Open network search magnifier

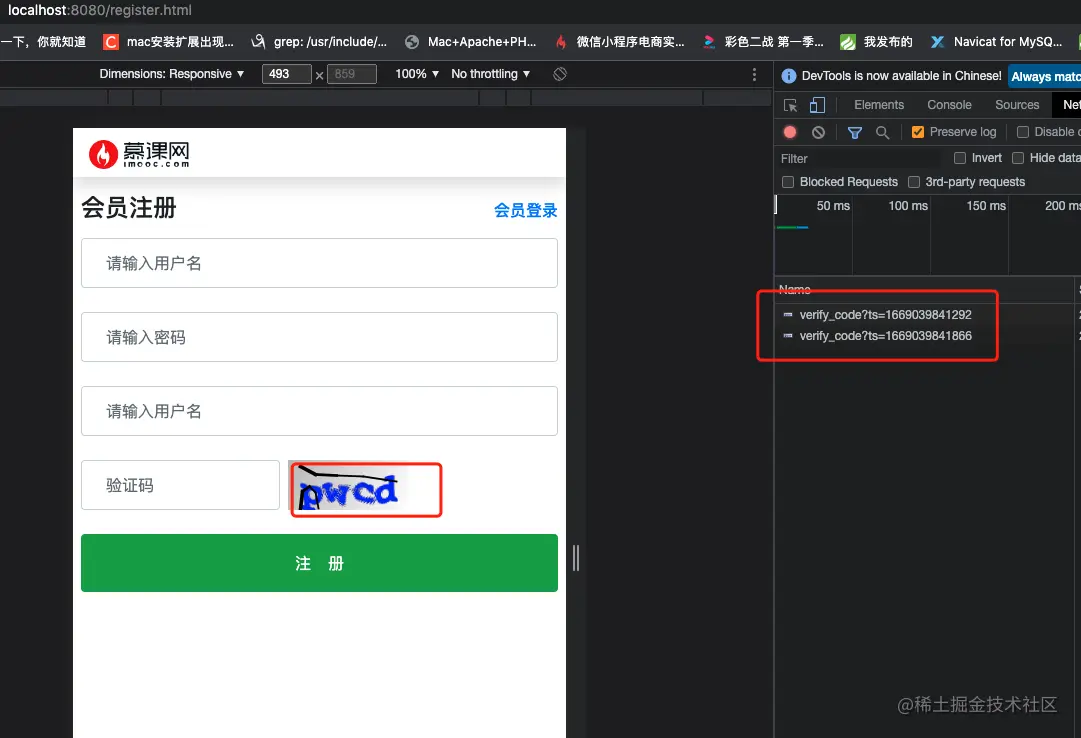[x=882, y=132]
